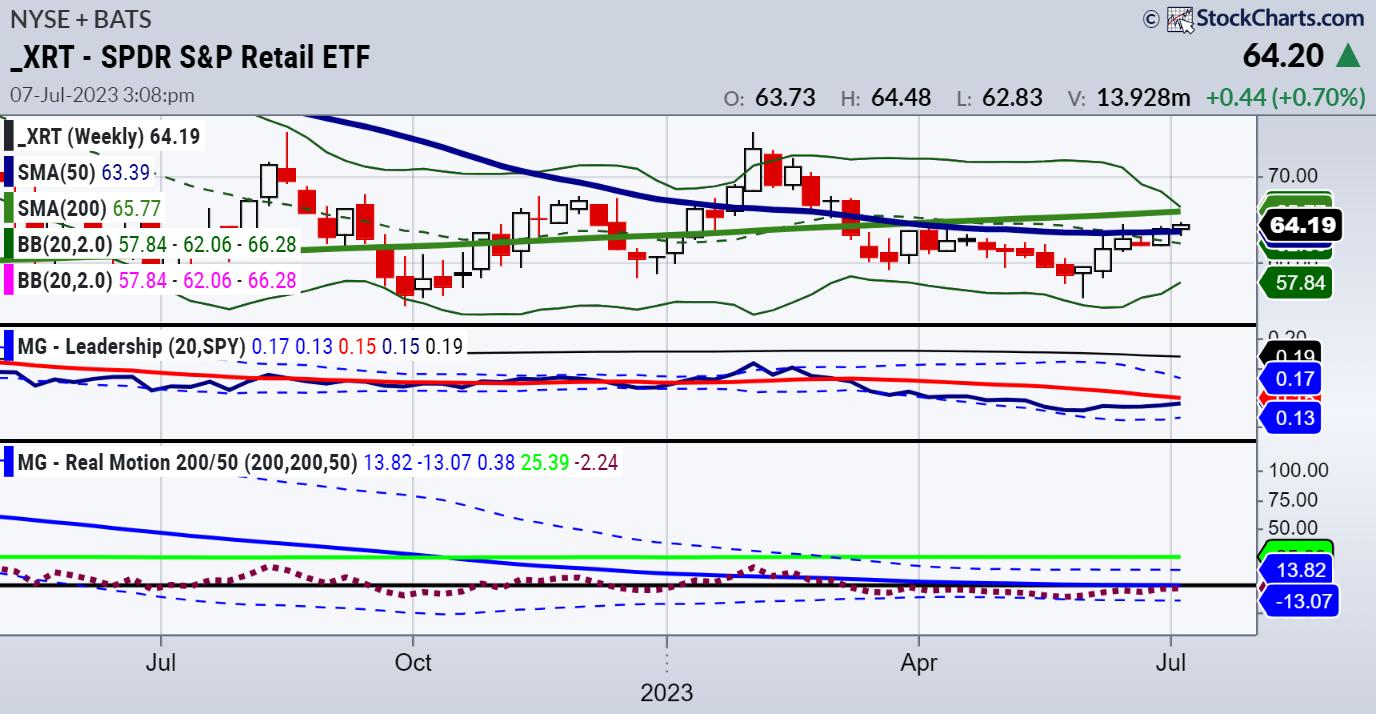Screen dimensions: 1376x714
Task: Click the volume value 13.928m
Action: point(1145,97)
